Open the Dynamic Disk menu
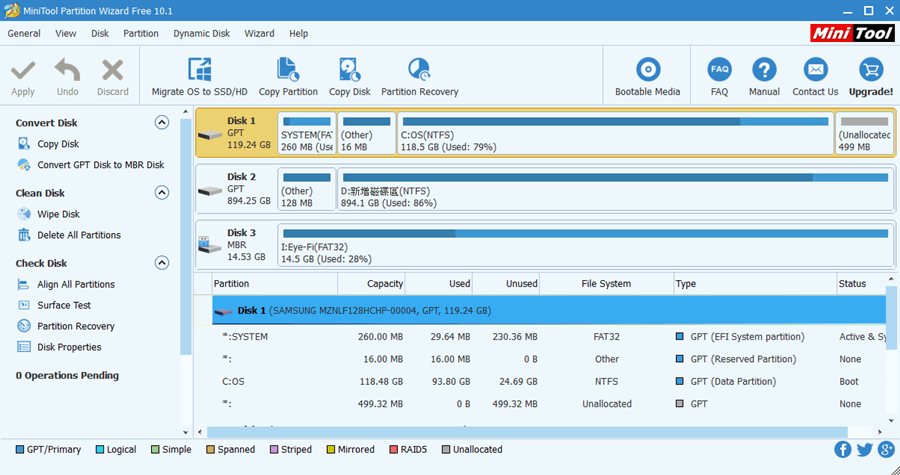Screen dimensions: 900x475 click(201, 33)
